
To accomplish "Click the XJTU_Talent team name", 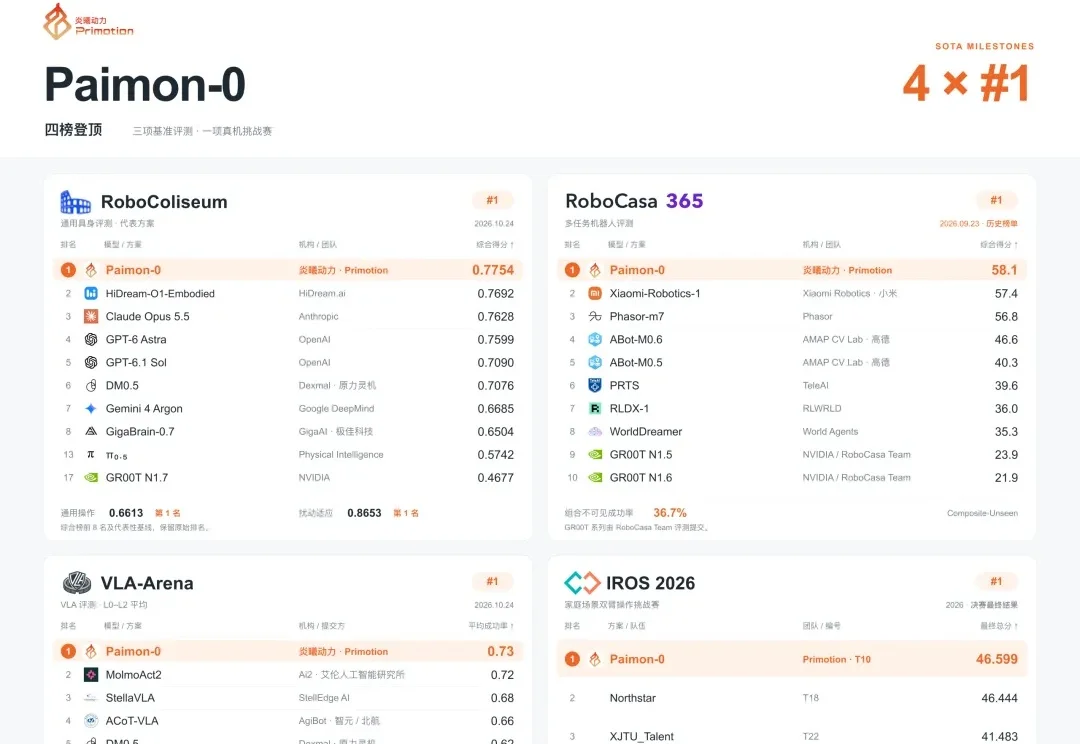I will (641, 736).
